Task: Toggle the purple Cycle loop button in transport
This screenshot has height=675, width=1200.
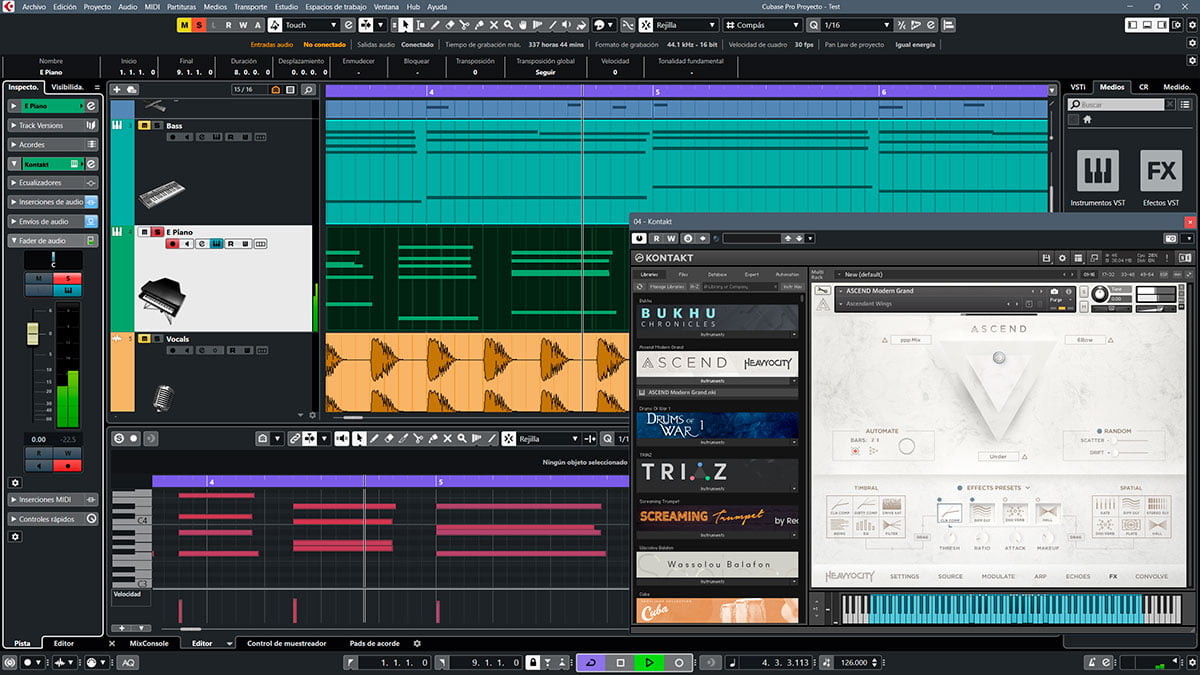Action: click(x=590, y=662)
